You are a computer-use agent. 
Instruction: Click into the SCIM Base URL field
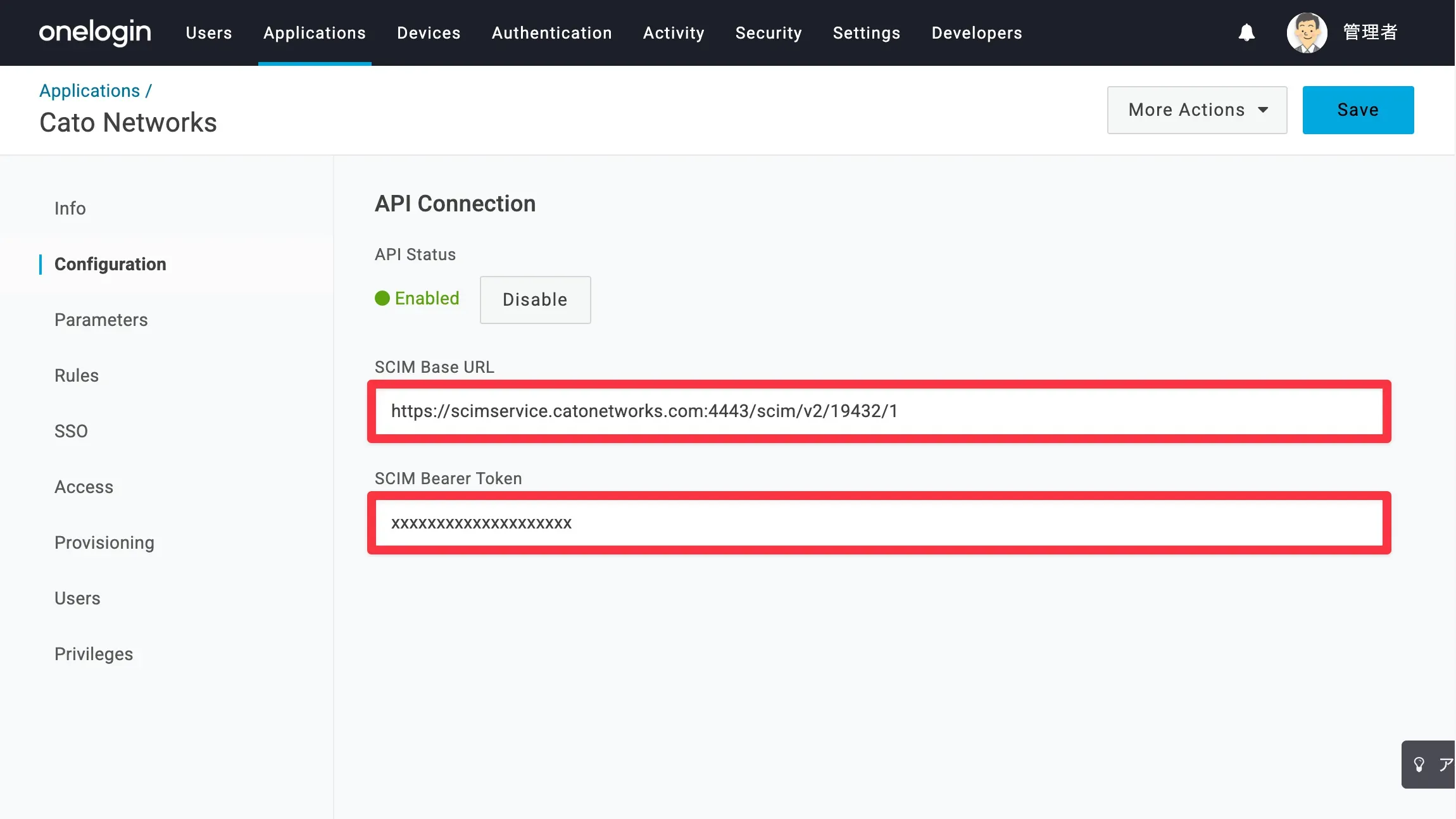click(879, 411)
